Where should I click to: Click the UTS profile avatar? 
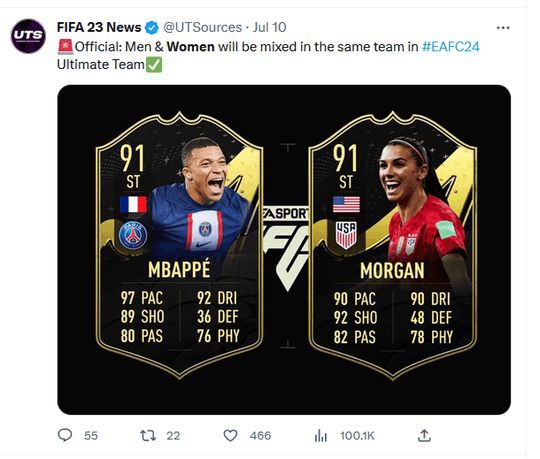pos(28,36)
